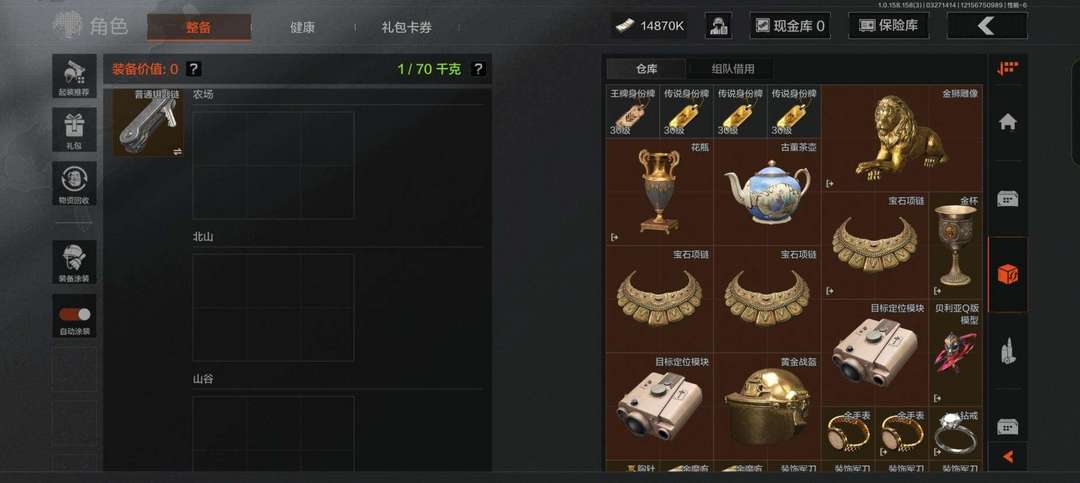Click help icon next to 装备价值
Screen dimensions: 1080x483
pyautogui.click(x=194, y=69)
